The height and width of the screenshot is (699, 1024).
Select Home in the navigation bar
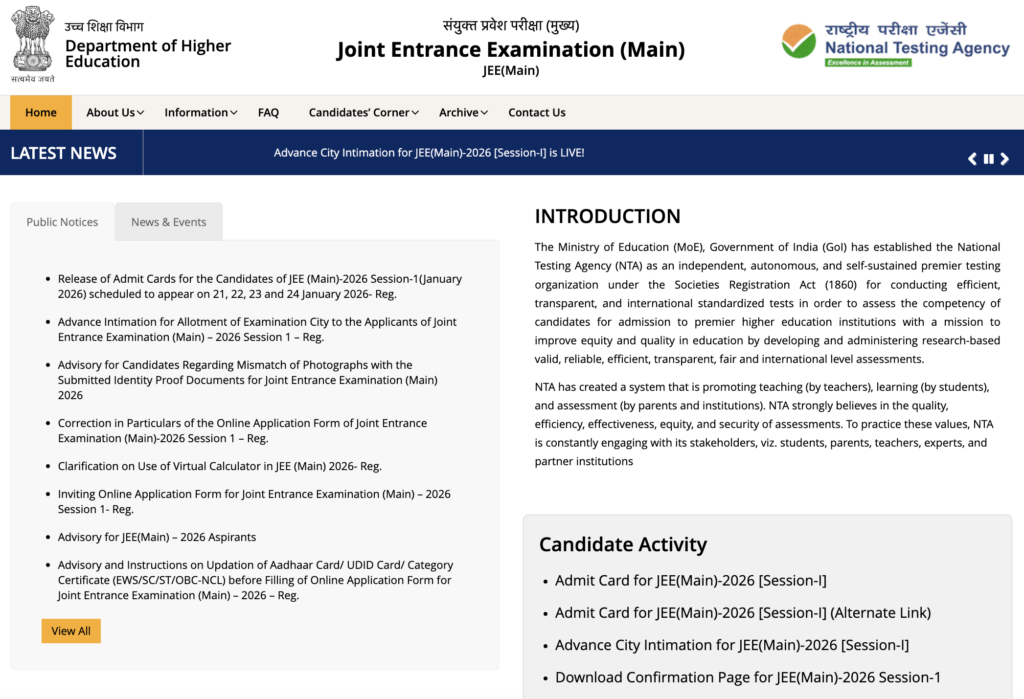tap(40, 112)
